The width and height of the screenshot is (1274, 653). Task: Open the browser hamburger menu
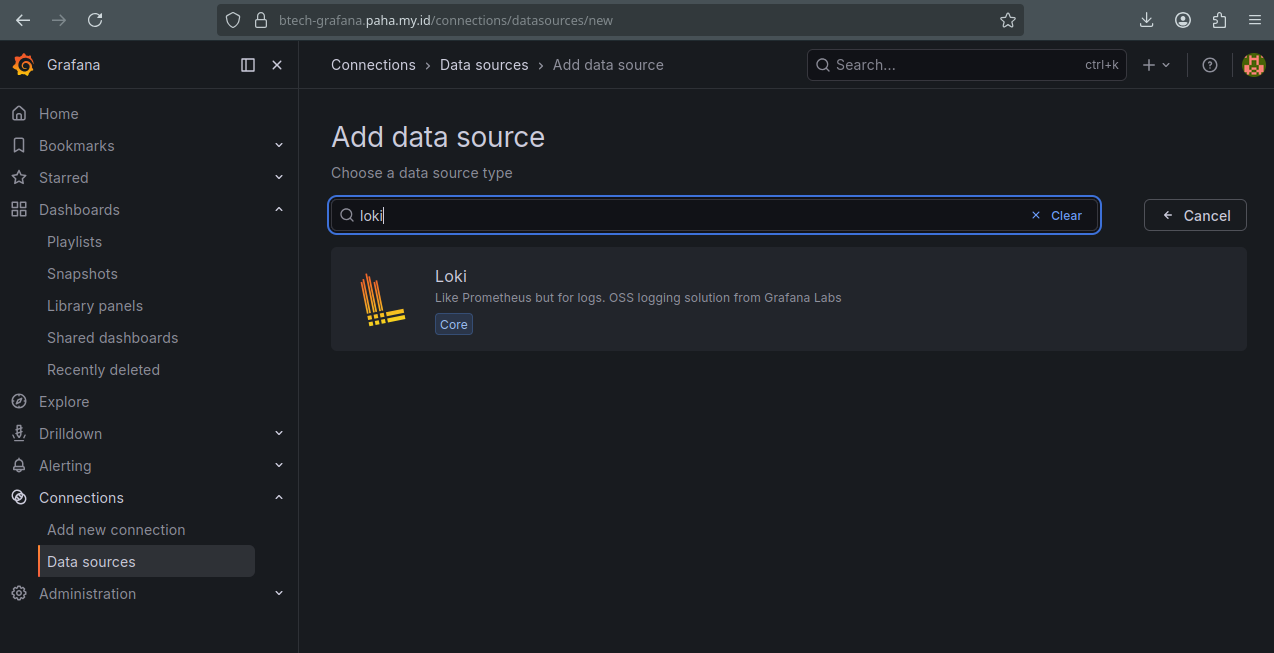point(1254,20)
